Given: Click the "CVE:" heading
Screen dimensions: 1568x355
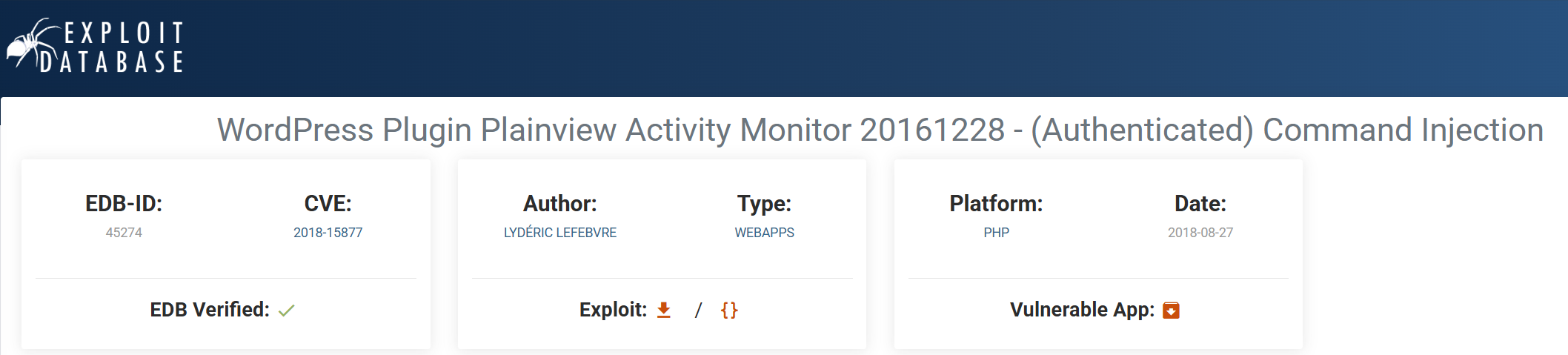Looking at the screenshot, I should 328,204.
